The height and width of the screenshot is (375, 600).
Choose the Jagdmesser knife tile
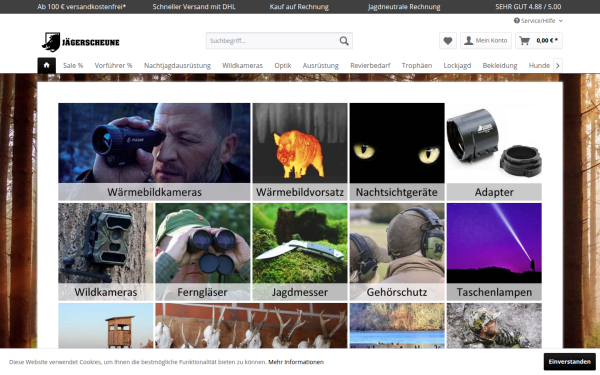[300, 252]
